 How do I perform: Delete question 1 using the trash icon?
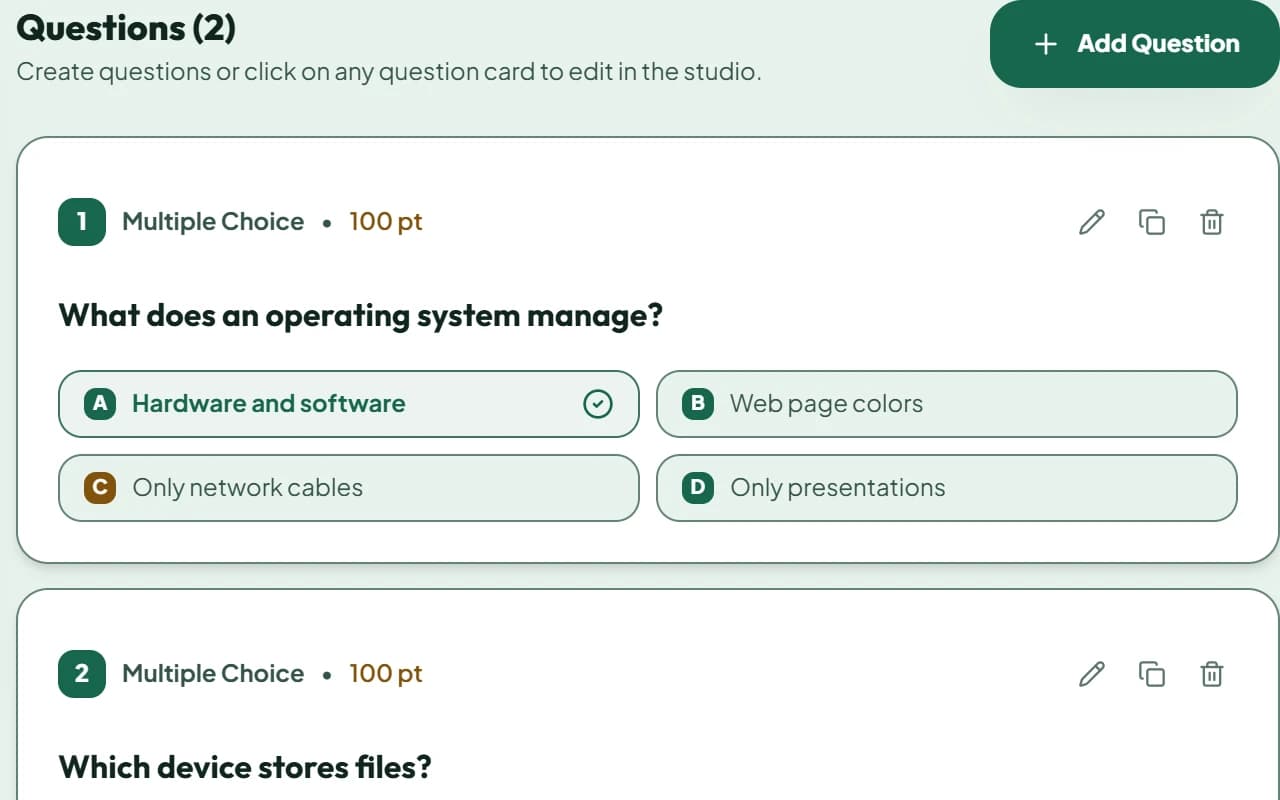coord(1211,222)
